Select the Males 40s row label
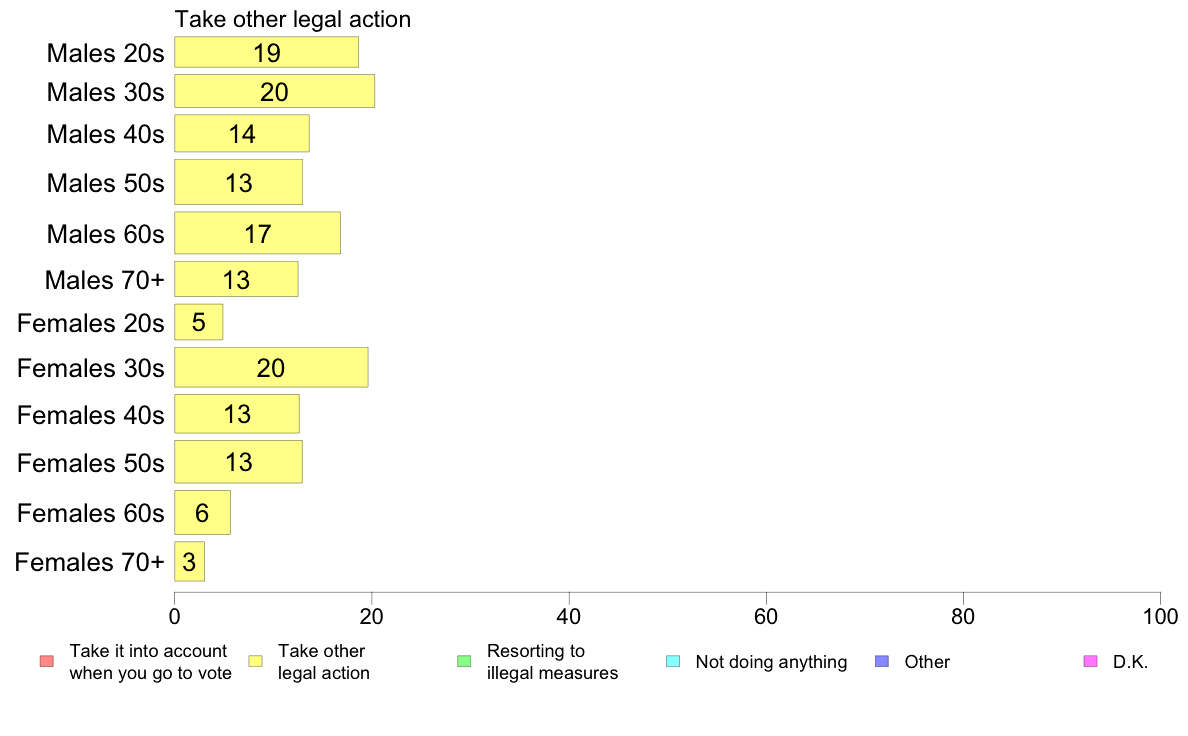The width and height of the screenshot is (1188, 736). [x=105, y=134]
